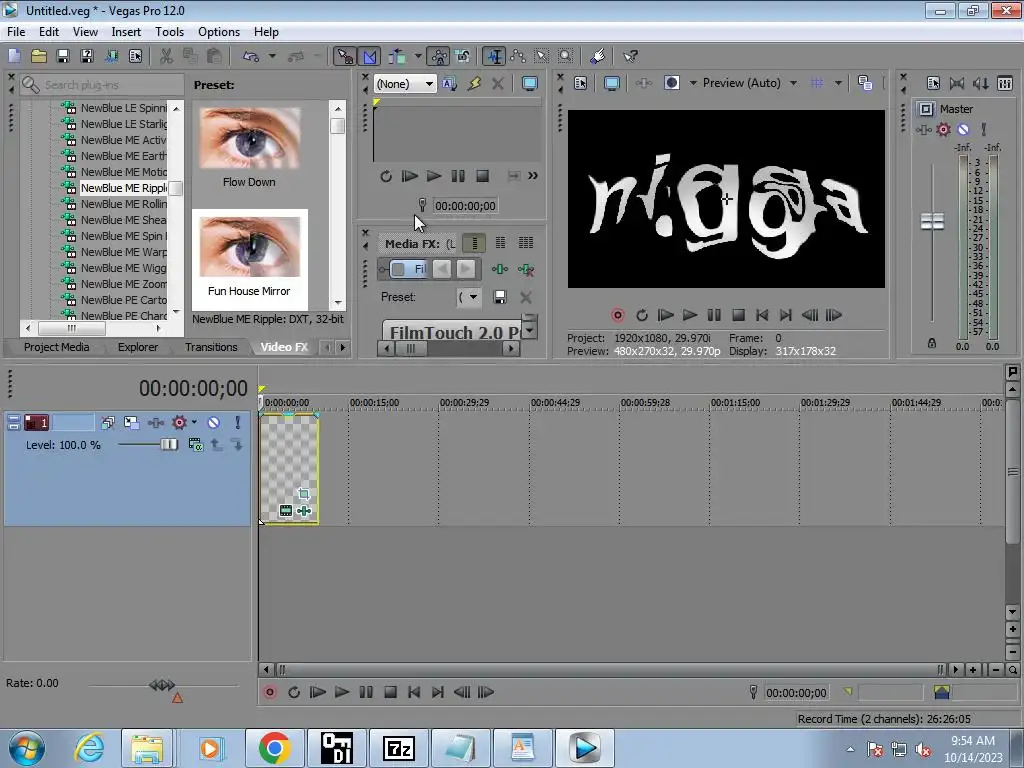Click playback Rate slider handle

pos(162,685)
